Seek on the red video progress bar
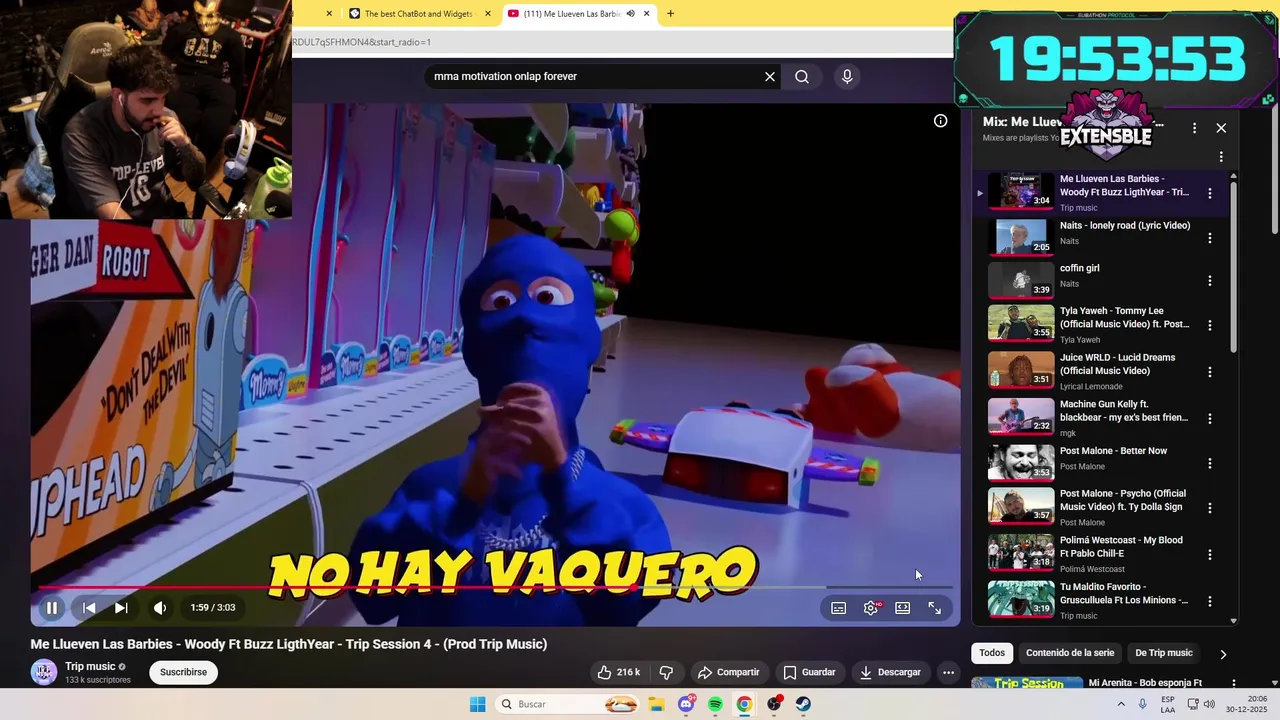 (x=495, y=587)
